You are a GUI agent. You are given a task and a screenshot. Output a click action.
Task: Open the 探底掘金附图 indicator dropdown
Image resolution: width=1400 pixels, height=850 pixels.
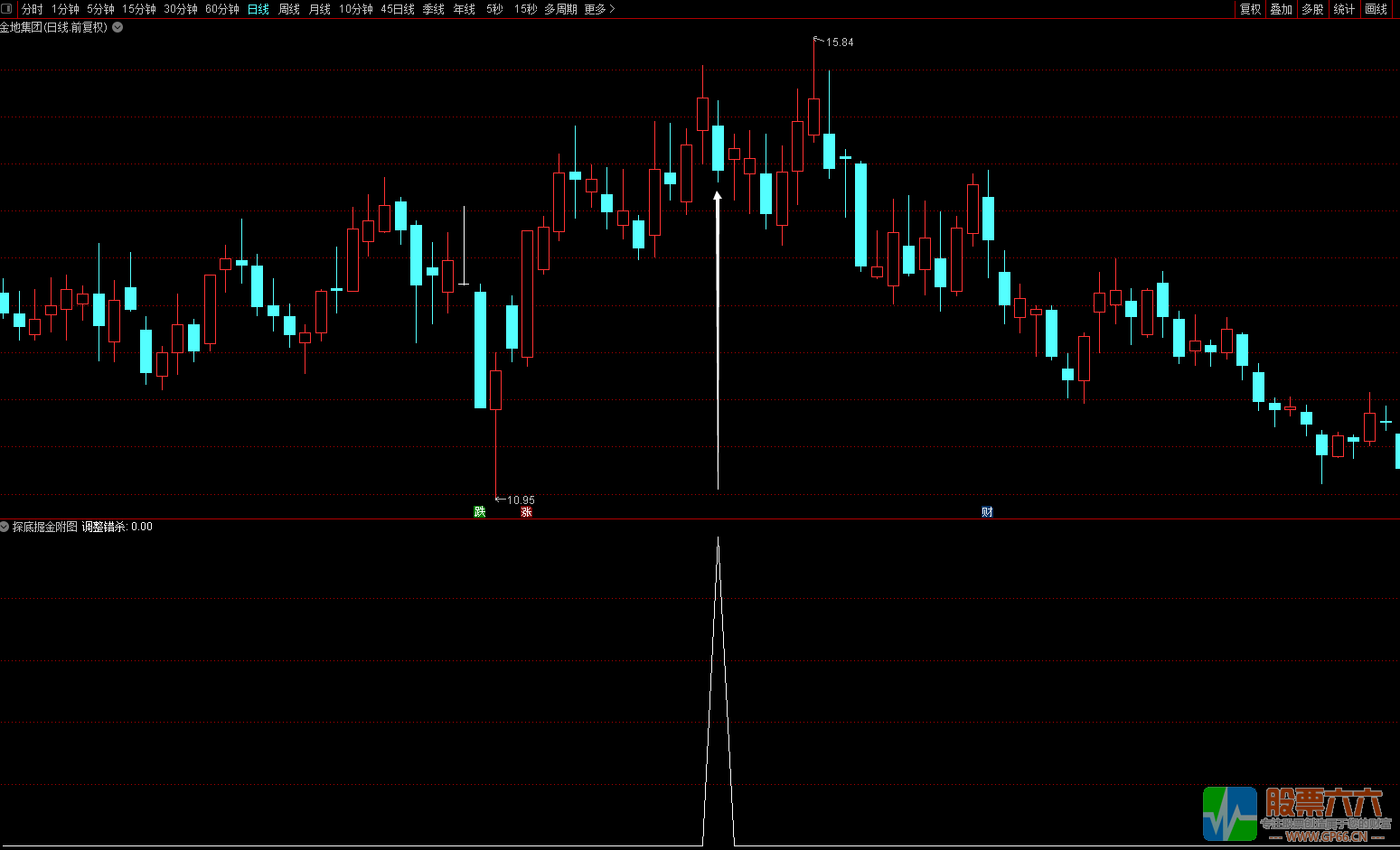(5, 527)
